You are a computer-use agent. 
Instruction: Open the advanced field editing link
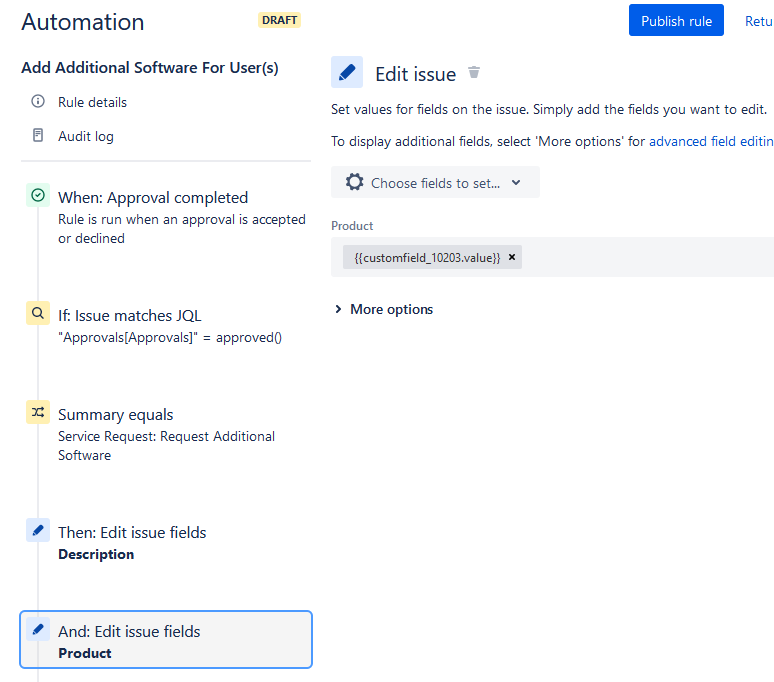[x=711, y=142]
